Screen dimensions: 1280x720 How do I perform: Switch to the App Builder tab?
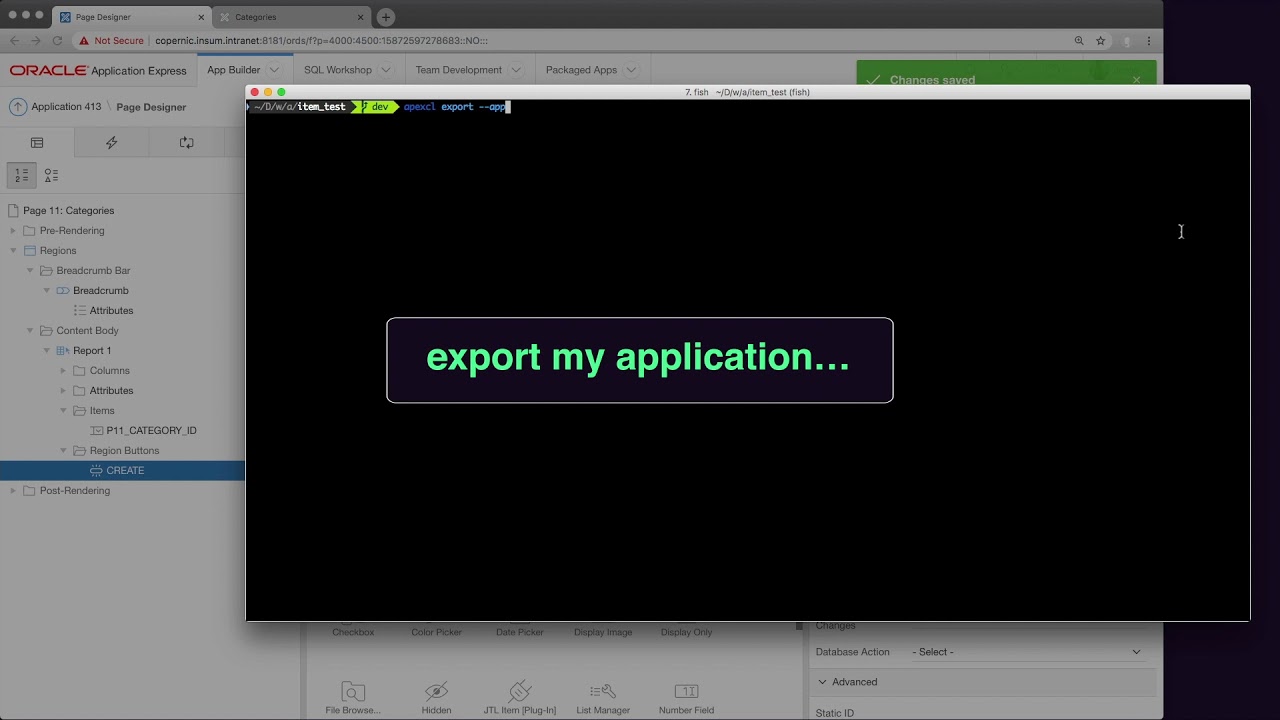233,70
